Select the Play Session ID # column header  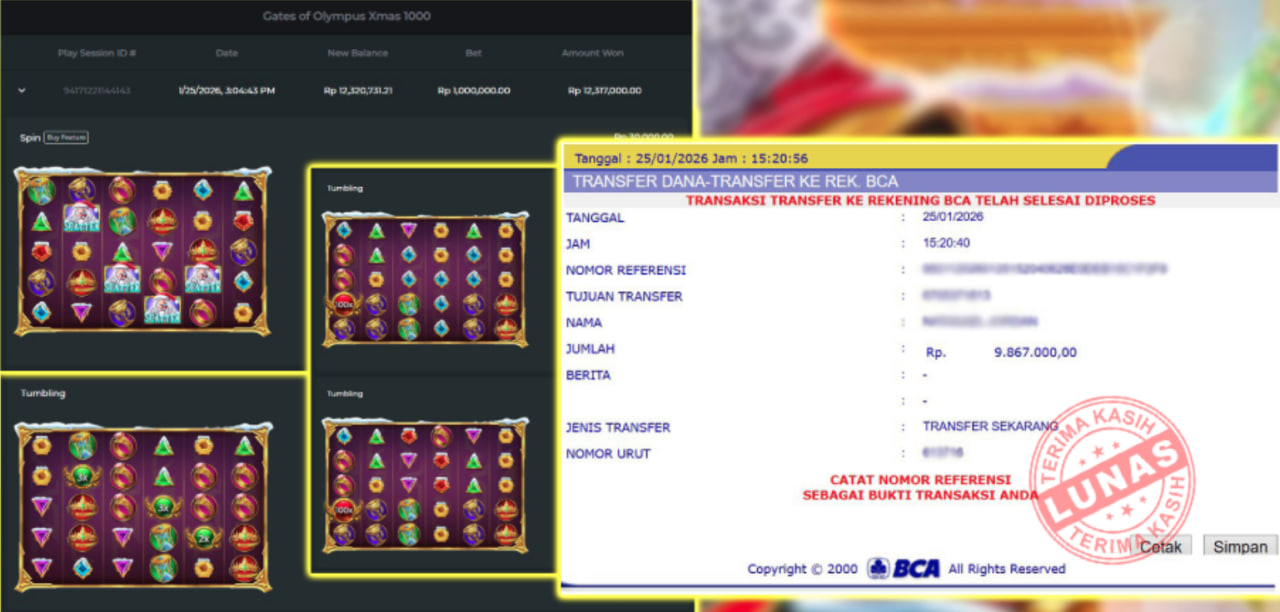coord(97,53)
